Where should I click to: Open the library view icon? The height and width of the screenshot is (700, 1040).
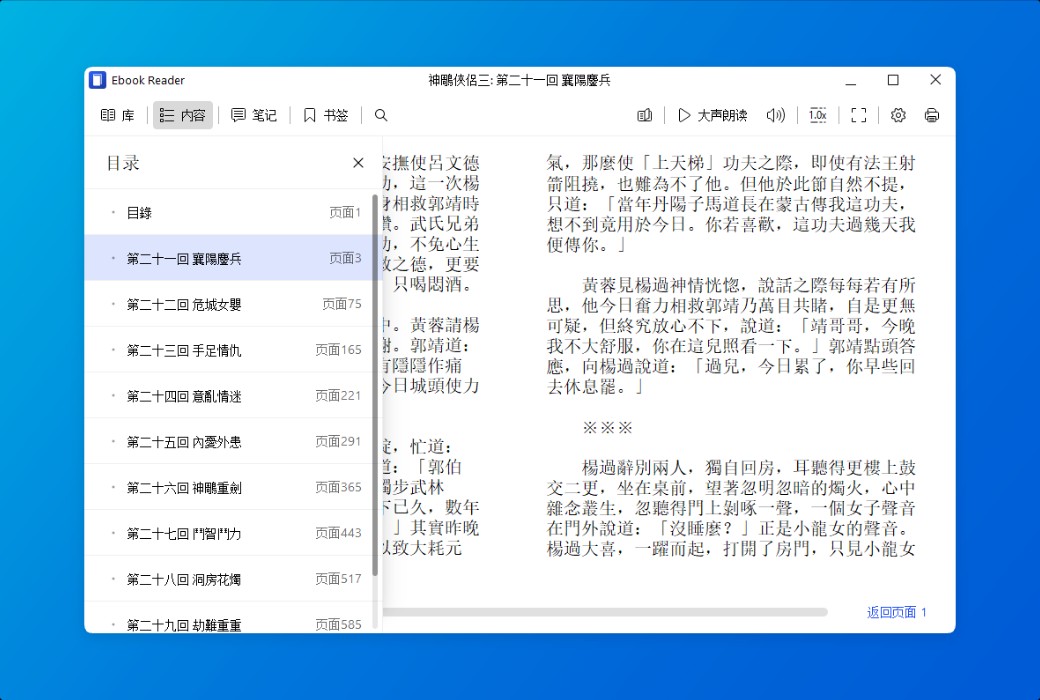point(117,115)
